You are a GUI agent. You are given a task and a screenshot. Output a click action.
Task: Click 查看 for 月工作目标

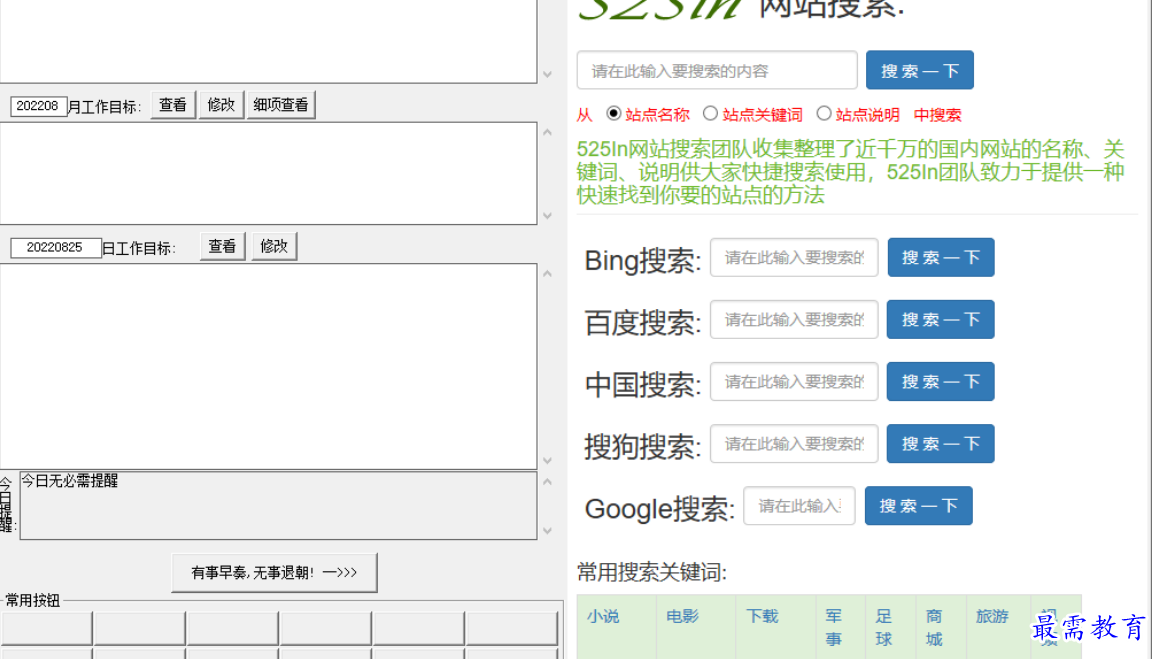click(x=173, y=105)
